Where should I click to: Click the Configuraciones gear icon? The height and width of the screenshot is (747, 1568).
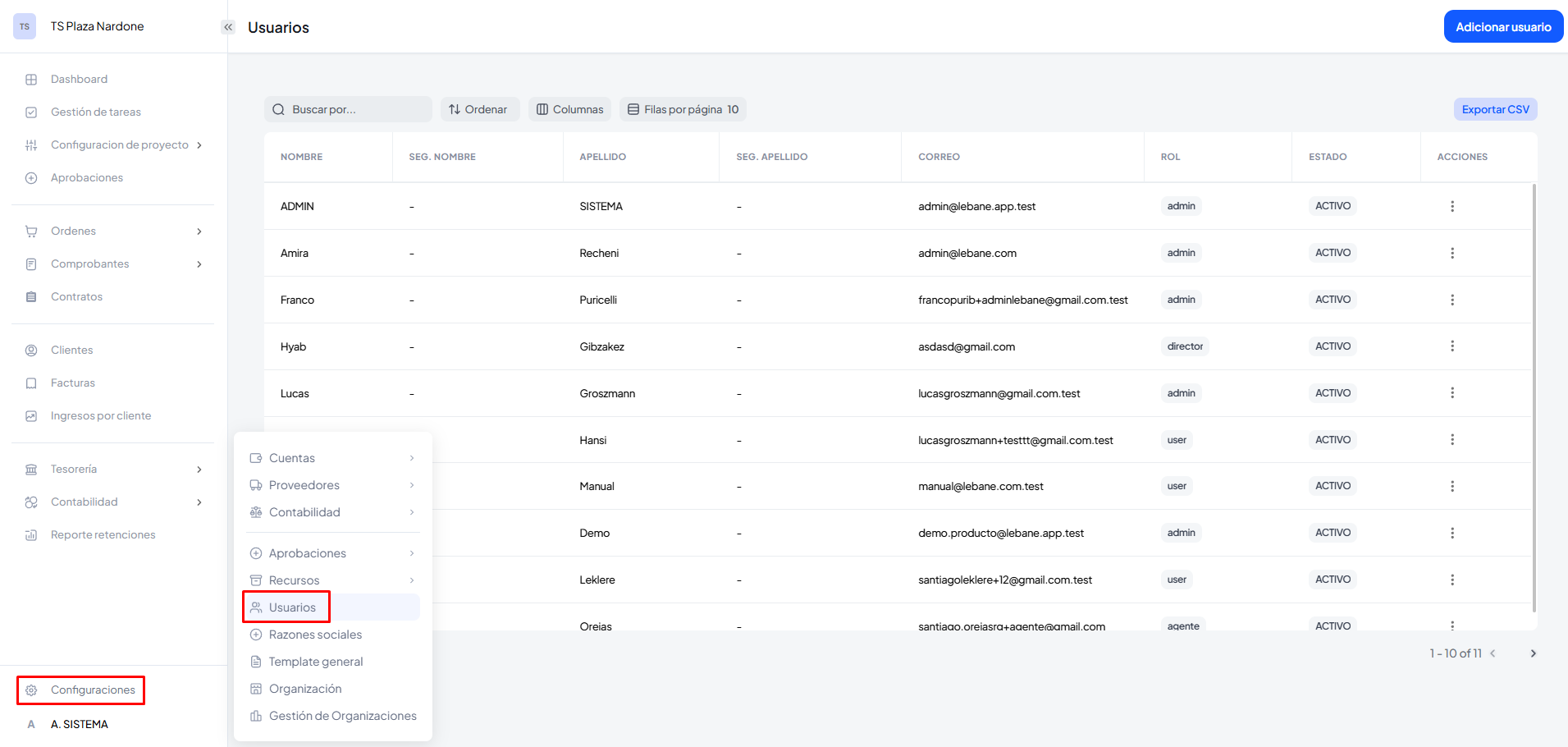pos(31,690)
